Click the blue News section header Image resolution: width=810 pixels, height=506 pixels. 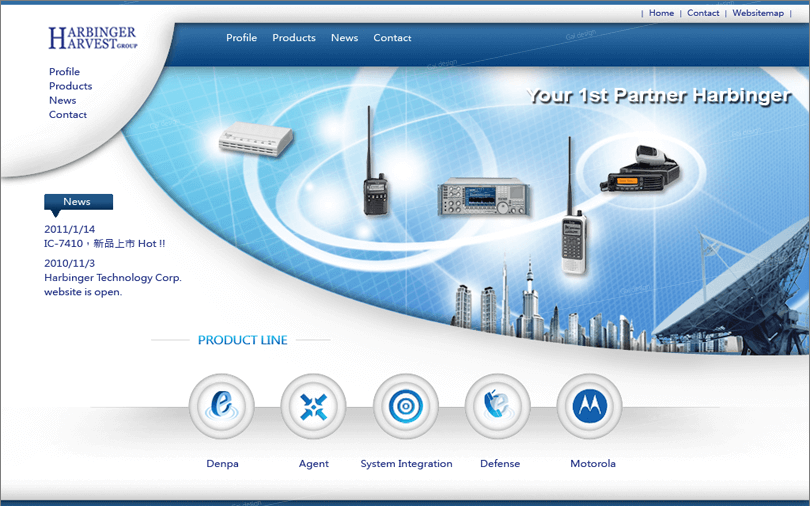[x=79, y=202]
